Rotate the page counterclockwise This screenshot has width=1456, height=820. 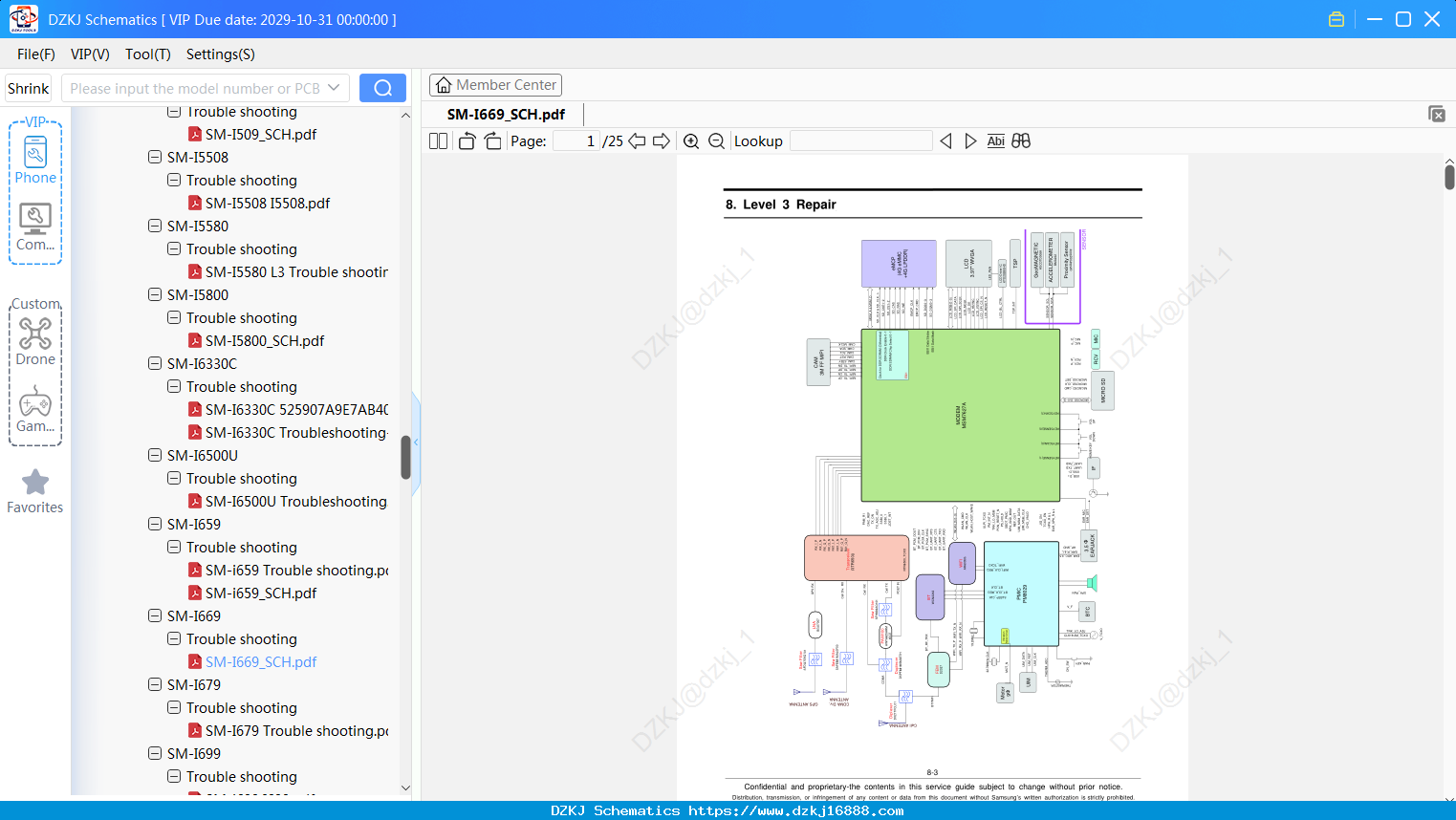[467, 141]
